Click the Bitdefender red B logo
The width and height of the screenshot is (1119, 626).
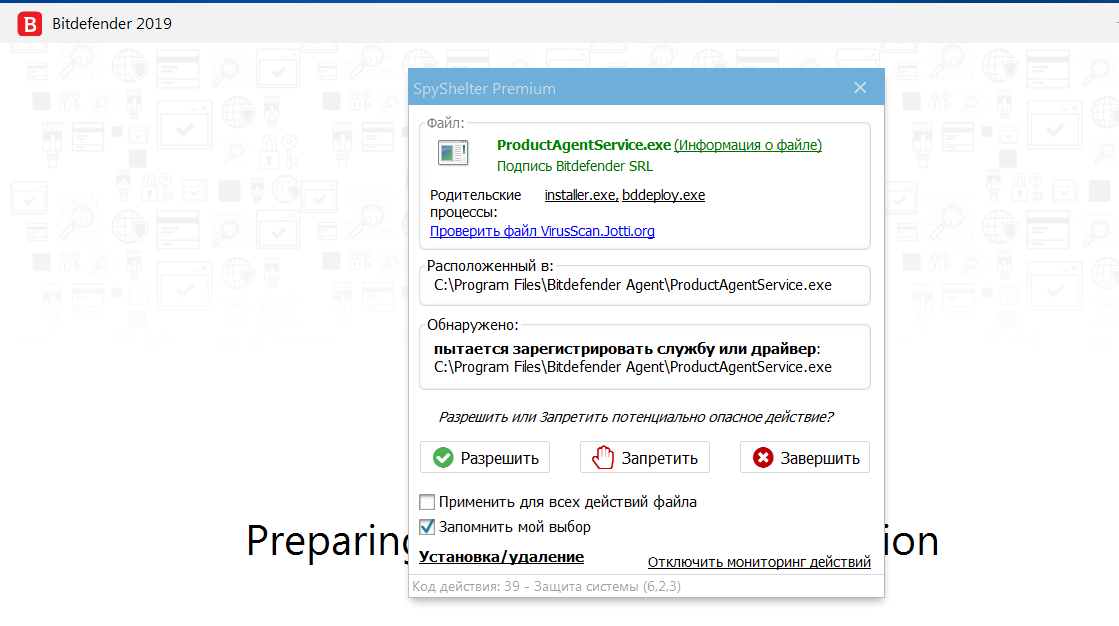click(29, 24)
